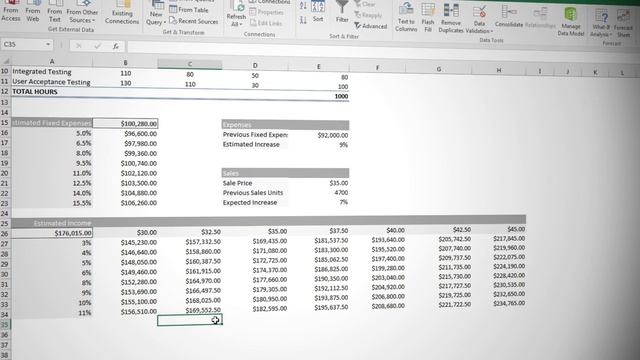The image size is (640, 360).
Task: Click Previous Sales Units value 4700
Action: click(318, 193)
